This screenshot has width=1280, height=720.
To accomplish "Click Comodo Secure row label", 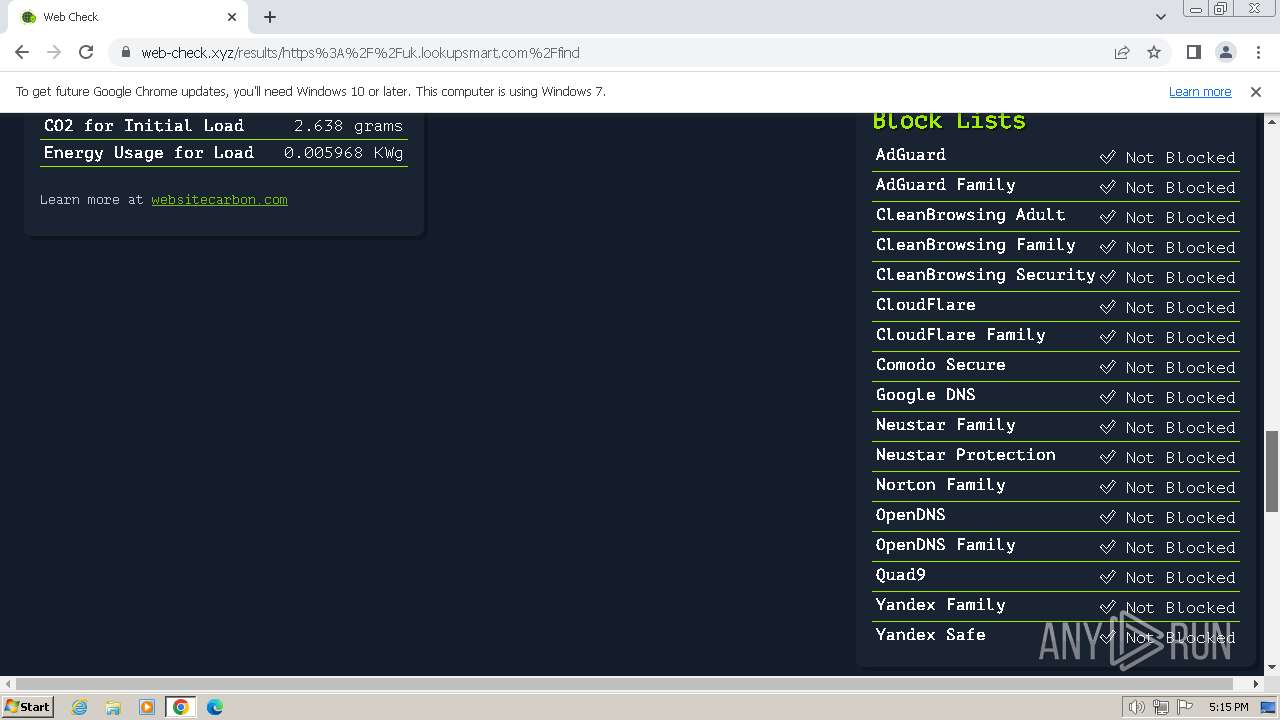I will [941, 365].
